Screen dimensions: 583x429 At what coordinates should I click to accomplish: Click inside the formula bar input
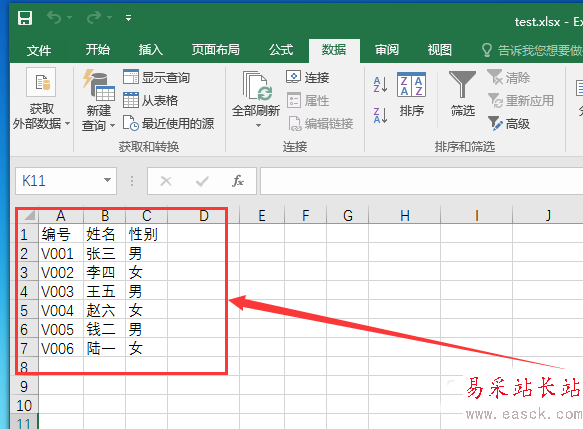tap(422, 181)
